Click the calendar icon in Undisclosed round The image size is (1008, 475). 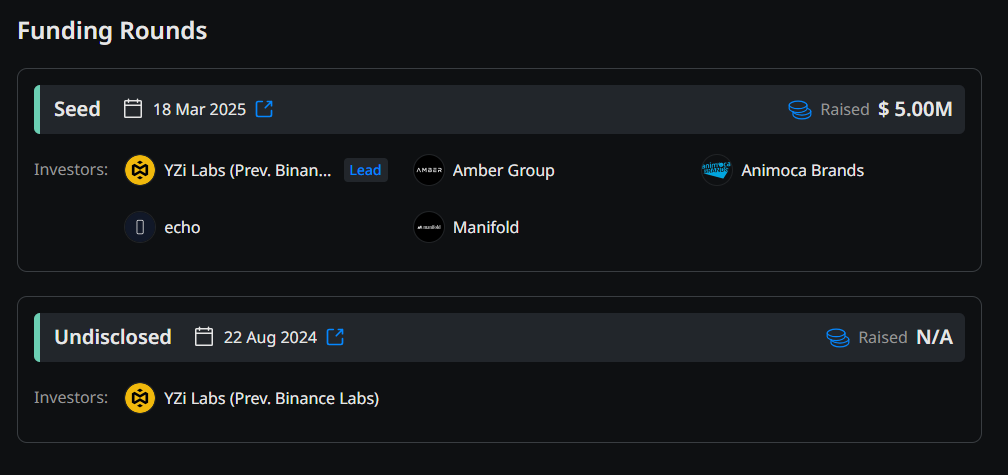click(204, 337)
